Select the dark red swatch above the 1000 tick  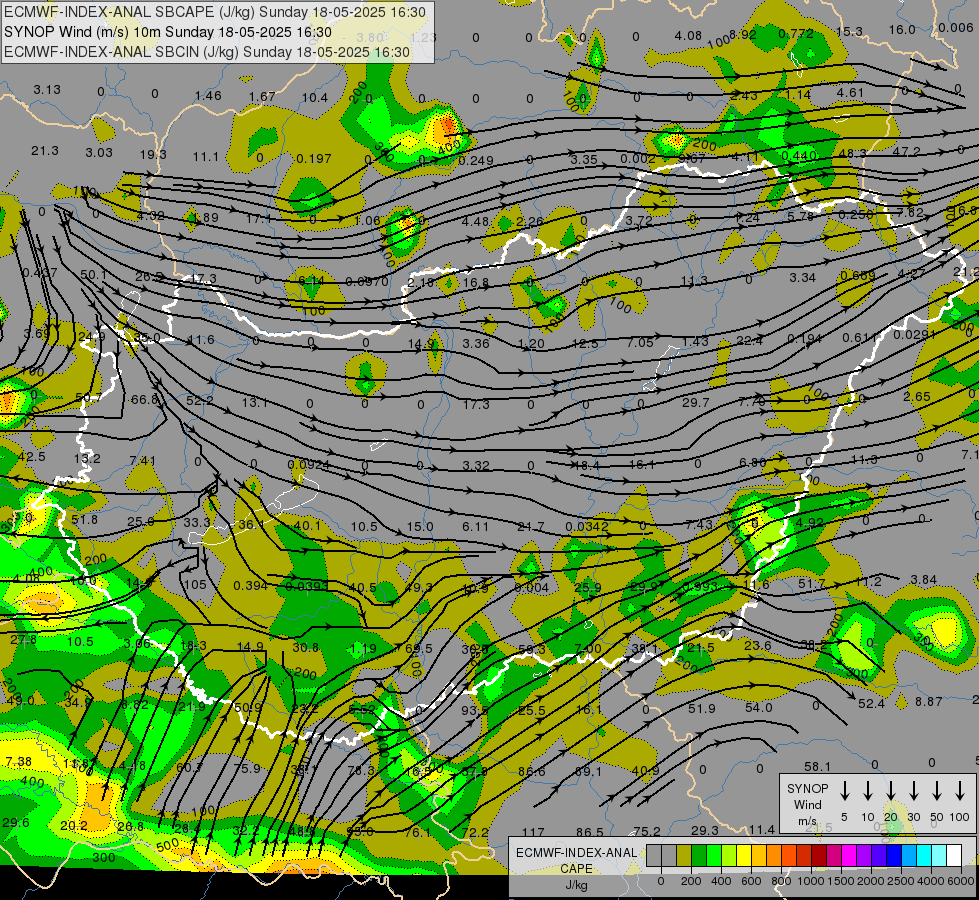pyautogui.click(x=819, y=856)
